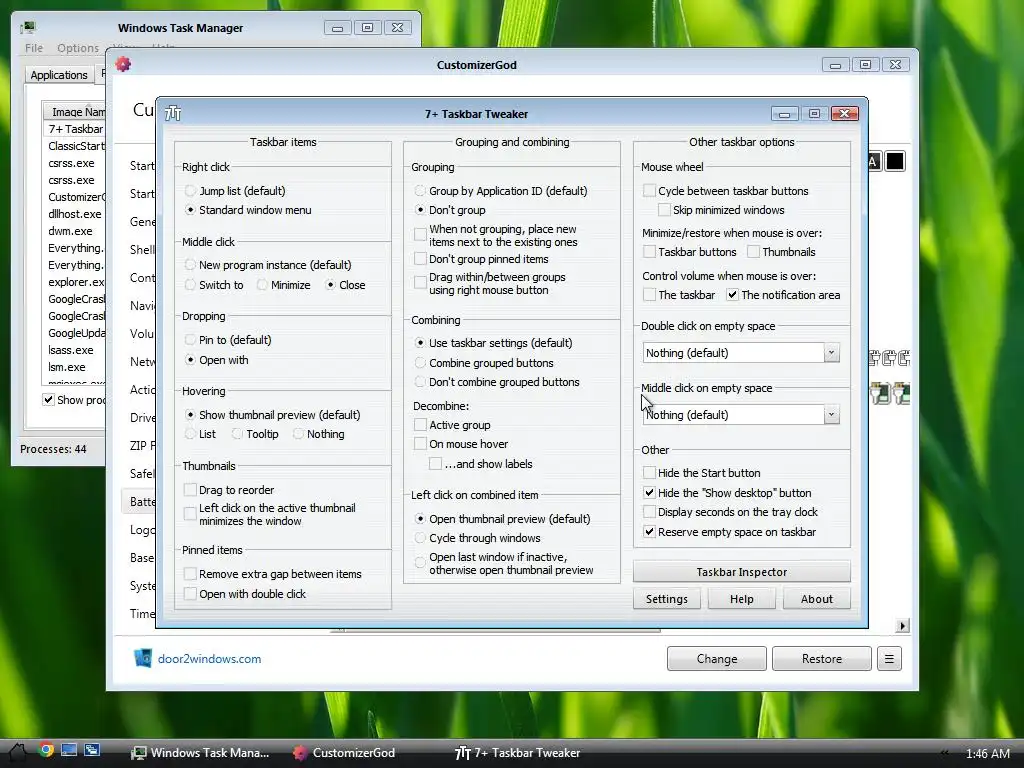Switch to the Applications tab in Task Manager
Screen dimensions: 1024x768
pyautogui.click(x=59, y=74)
